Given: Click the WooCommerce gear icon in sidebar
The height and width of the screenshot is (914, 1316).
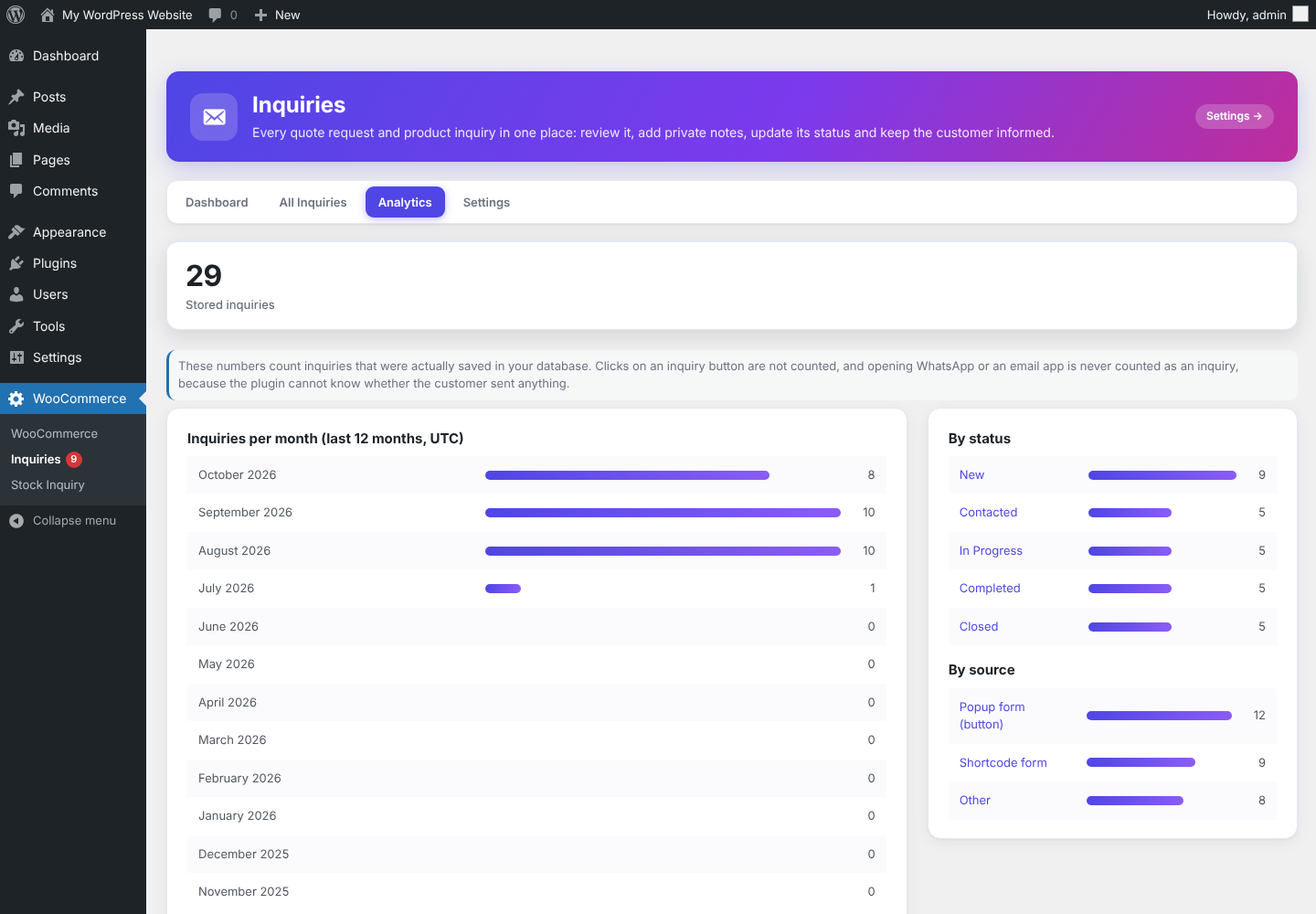Looking at the screenshot, I should (16, 399).
